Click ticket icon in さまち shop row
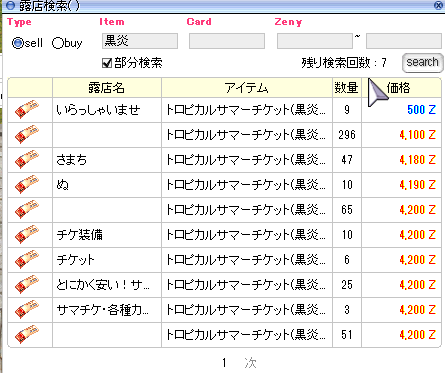Screen dimensions: 445x373 coord(27,159)
